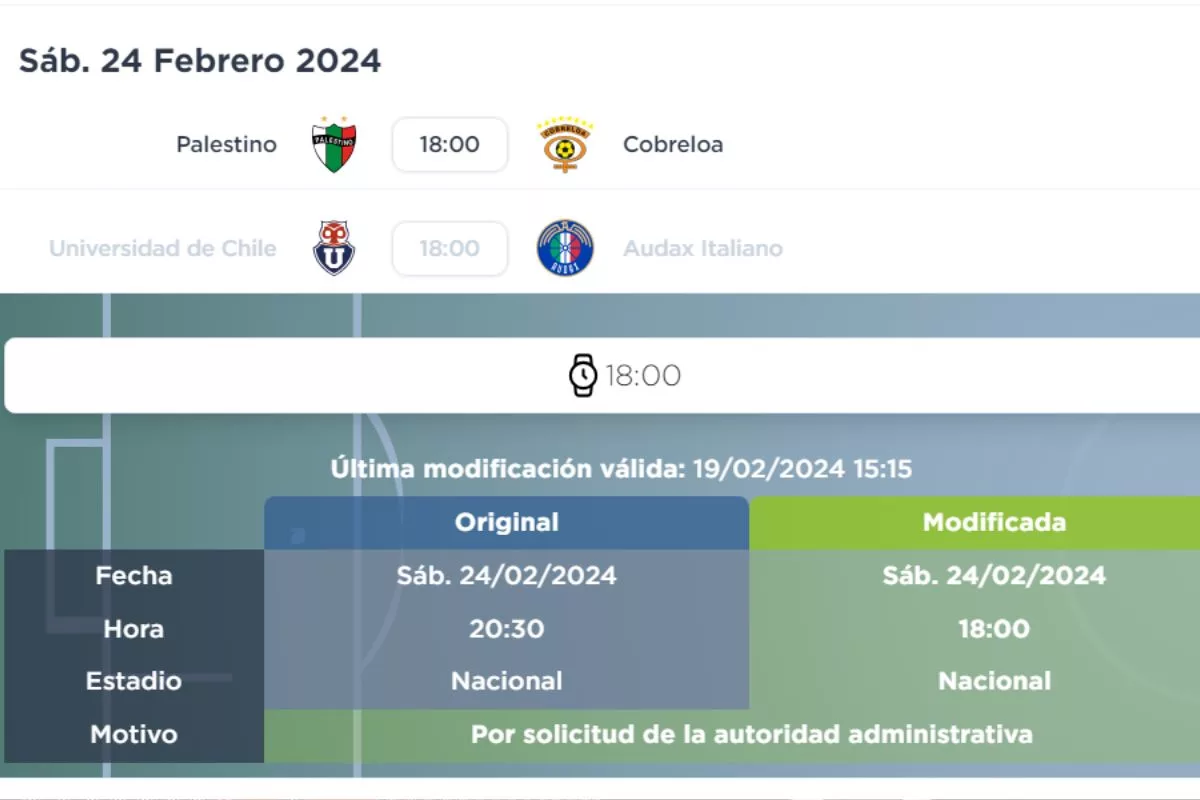Screen dimensions: 1200x800
Task: Click the Palestino club crest
Action: 334,145
